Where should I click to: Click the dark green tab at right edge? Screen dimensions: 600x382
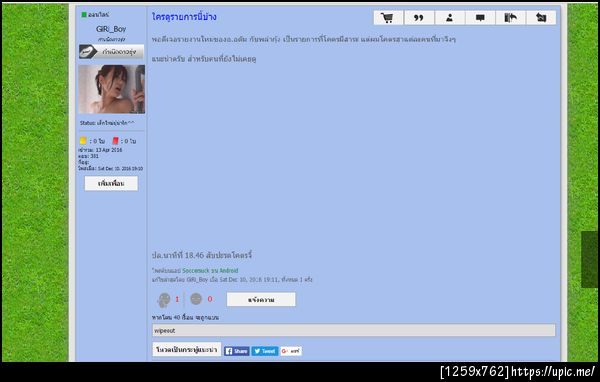point(589,260)
